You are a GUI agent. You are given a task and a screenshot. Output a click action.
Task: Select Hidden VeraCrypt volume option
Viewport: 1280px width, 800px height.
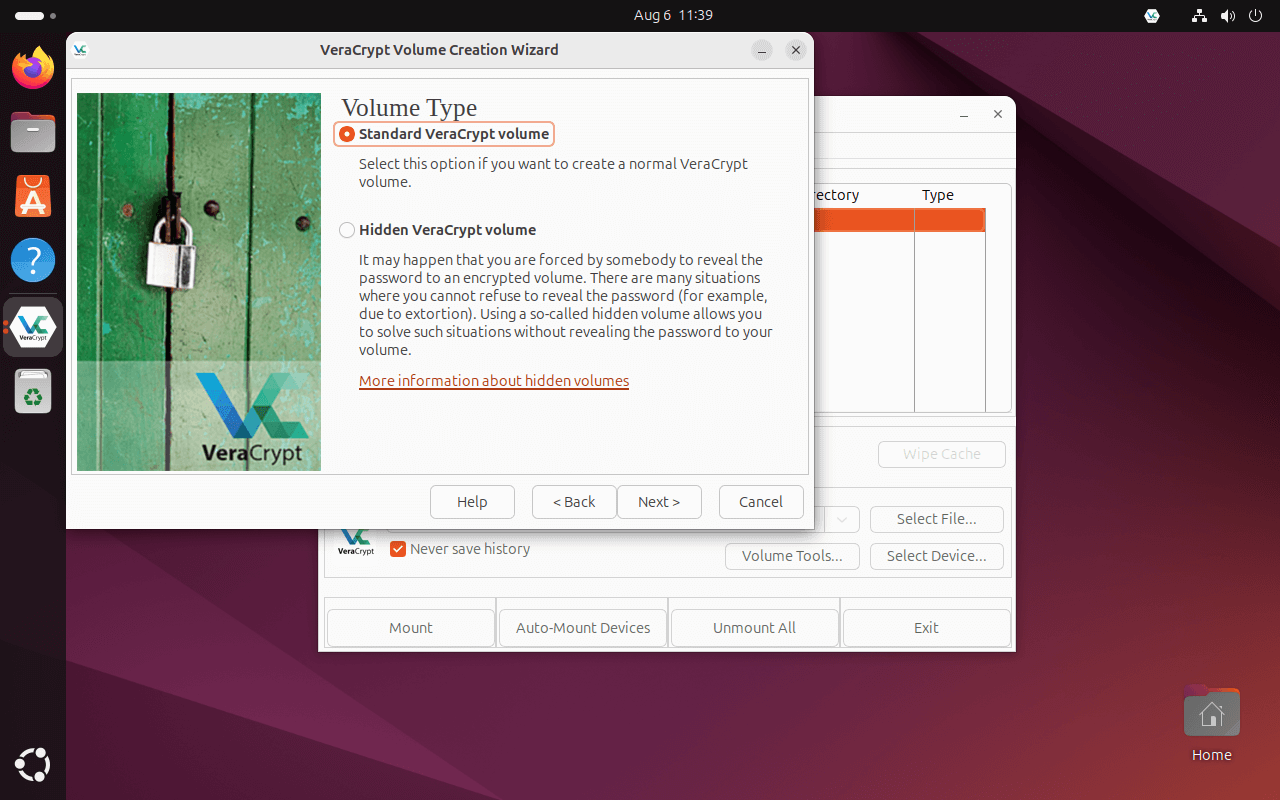pos(438,230)
